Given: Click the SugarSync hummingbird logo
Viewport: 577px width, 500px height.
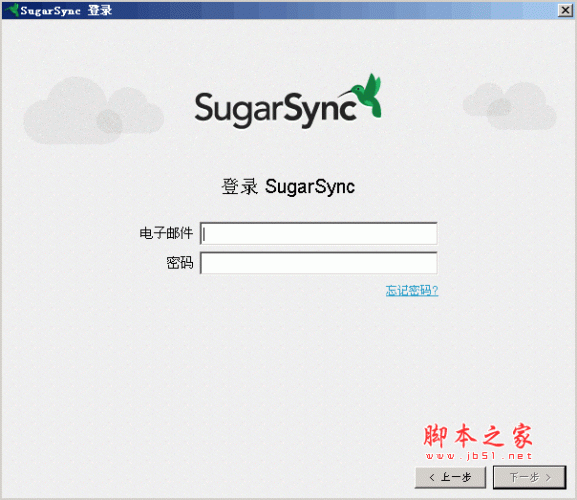Looking at the screenshot, I should [288, 101].
